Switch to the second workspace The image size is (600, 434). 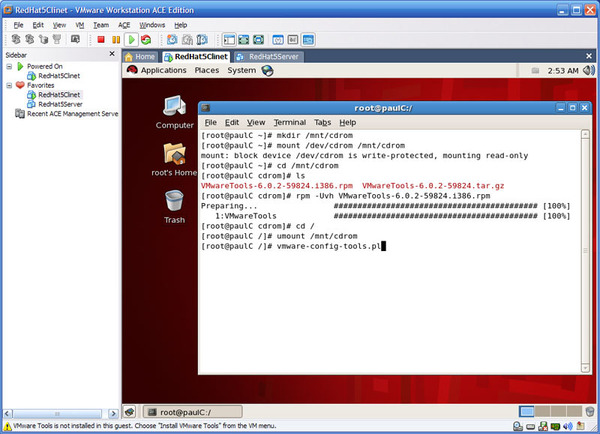[543, 412]
